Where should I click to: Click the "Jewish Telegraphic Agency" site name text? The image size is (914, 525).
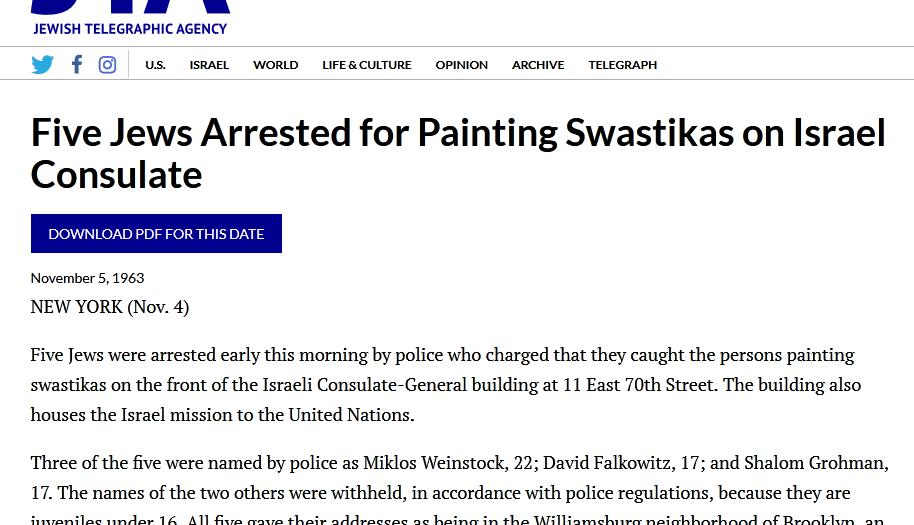(130, 29)
